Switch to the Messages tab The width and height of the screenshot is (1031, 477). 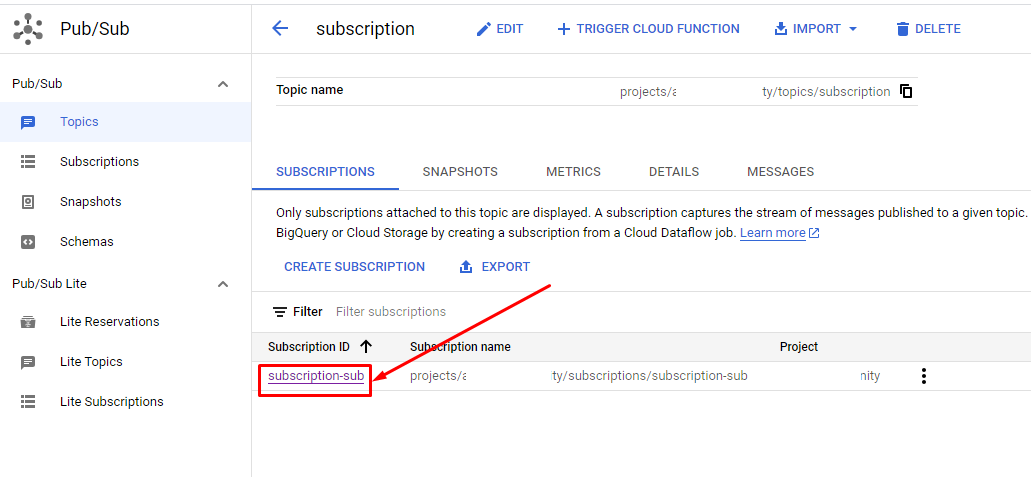(x=780, y=172)
